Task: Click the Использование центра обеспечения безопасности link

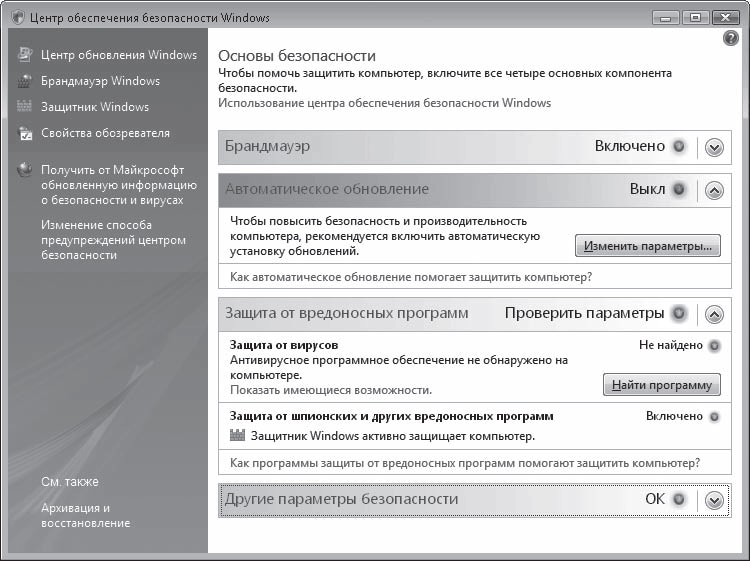Action: [x=384, y=103]
